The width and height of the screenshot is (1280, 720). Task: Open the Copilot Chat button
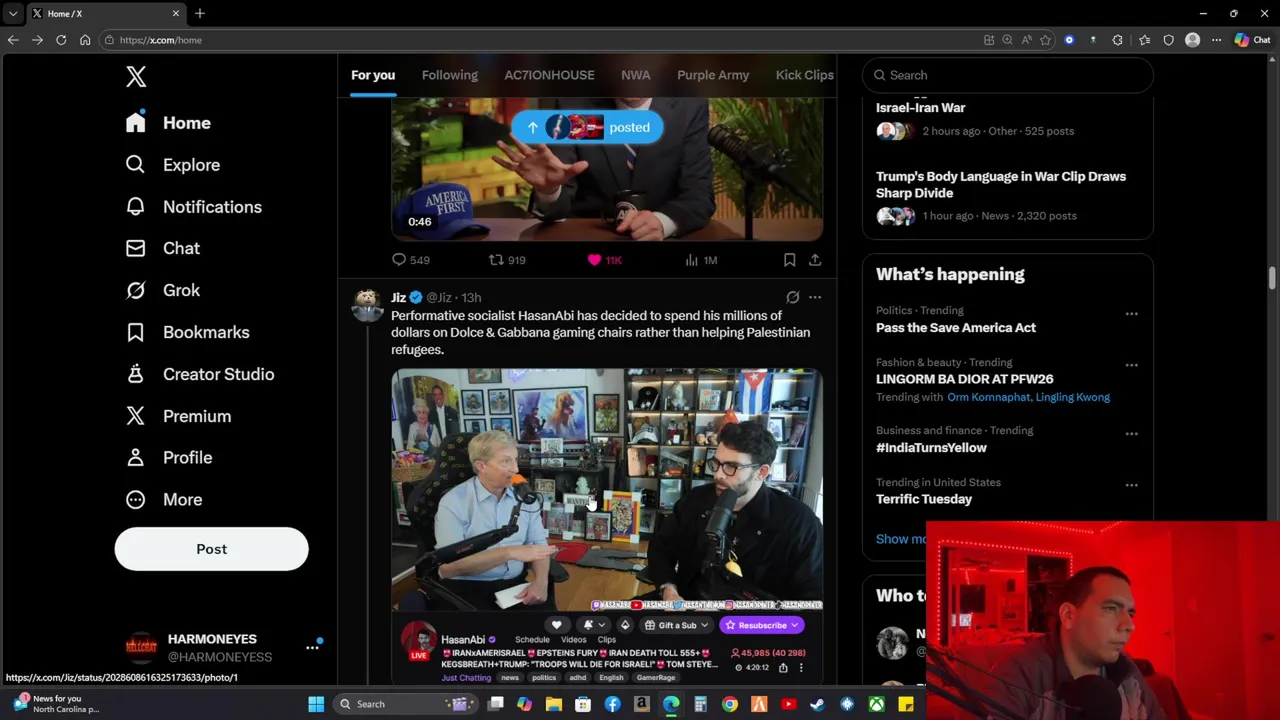[1252, 40]
